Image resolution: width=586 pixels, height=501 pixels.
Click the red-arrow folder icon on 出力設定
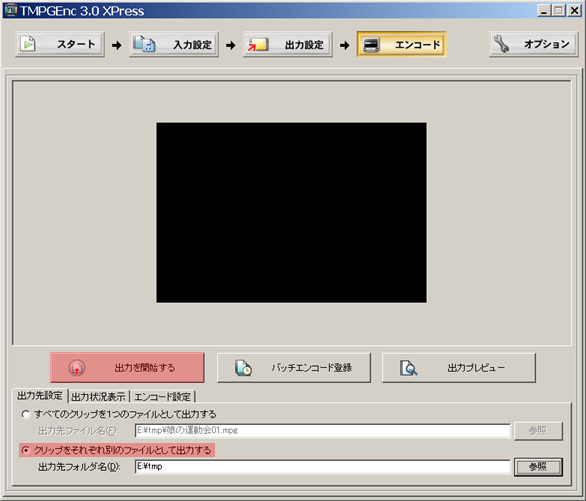pyautogui.click(x=258, y=44)
